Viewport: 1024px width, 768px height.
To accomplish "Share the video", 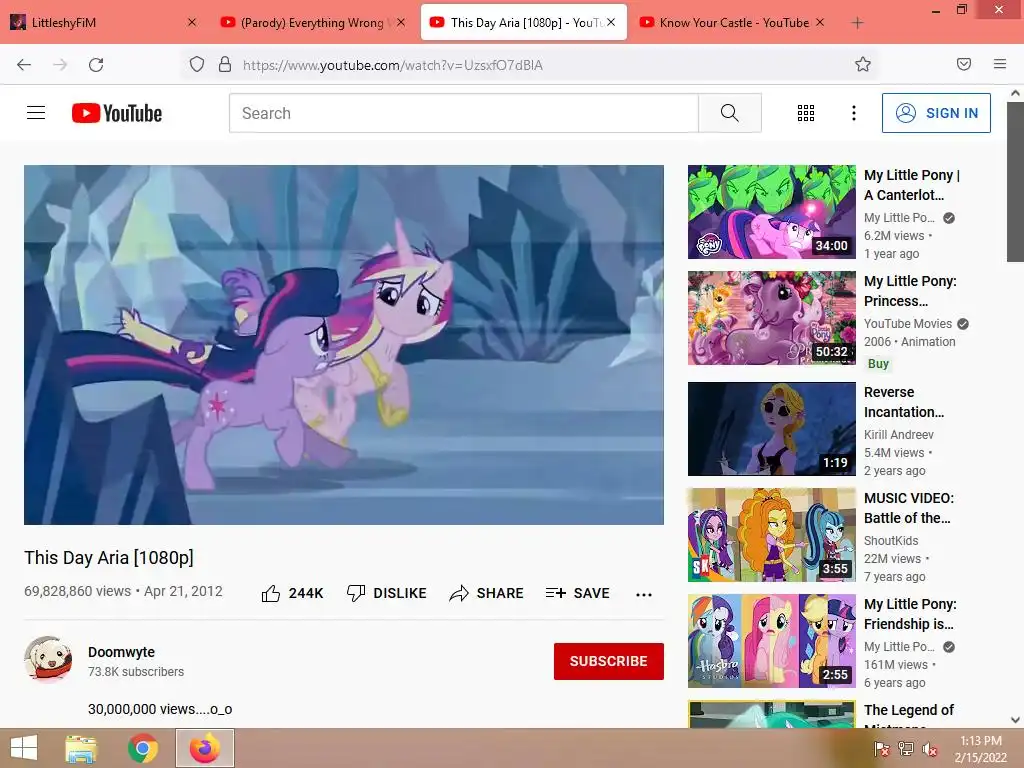I will pos(487,593).
